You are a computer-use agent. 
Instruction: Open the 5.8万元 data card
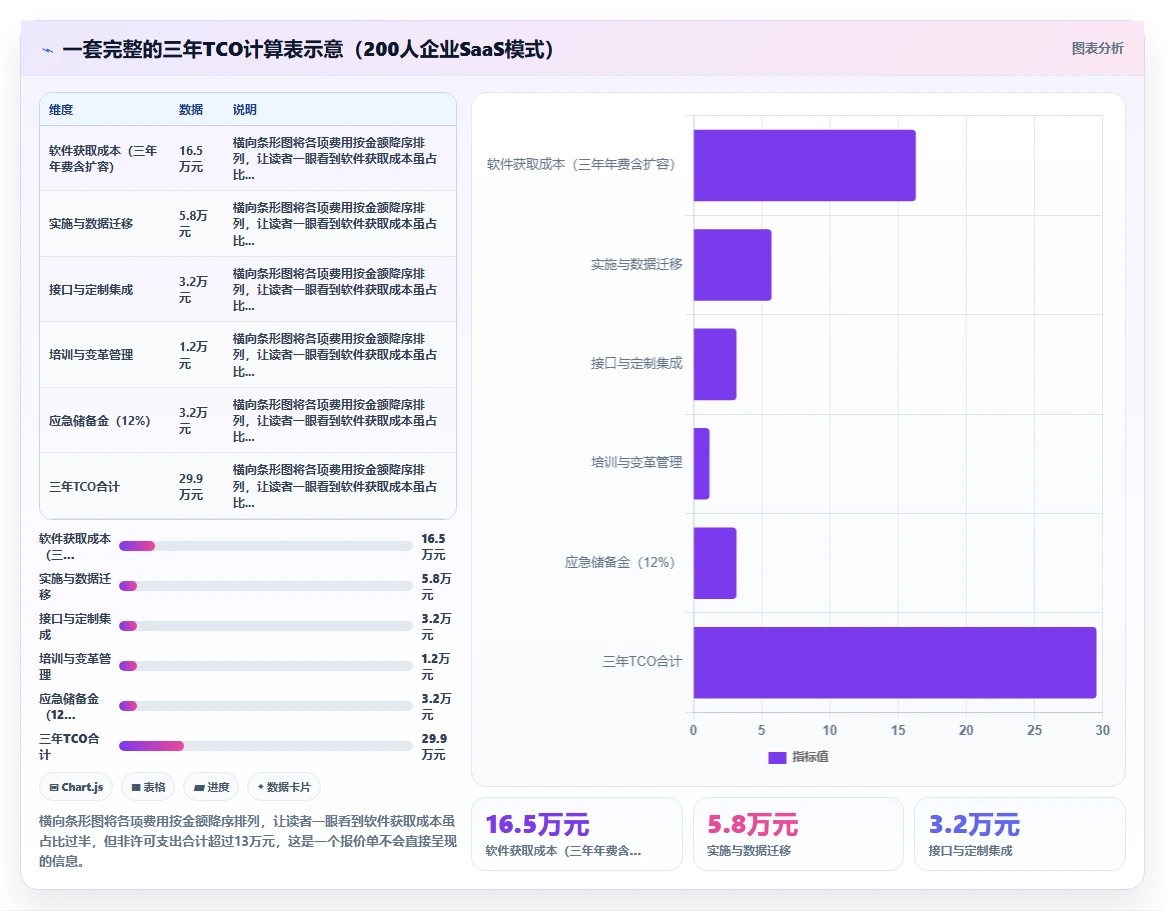(x=798, y=834)
